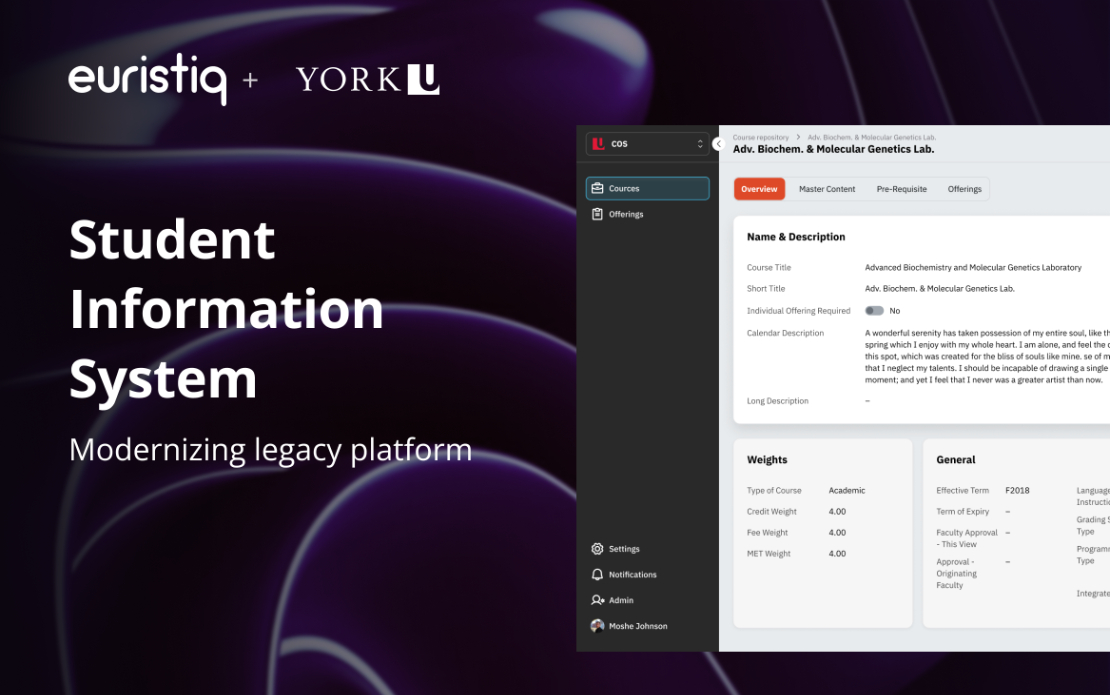Open Notifications via the bell icon

(597, 574)
